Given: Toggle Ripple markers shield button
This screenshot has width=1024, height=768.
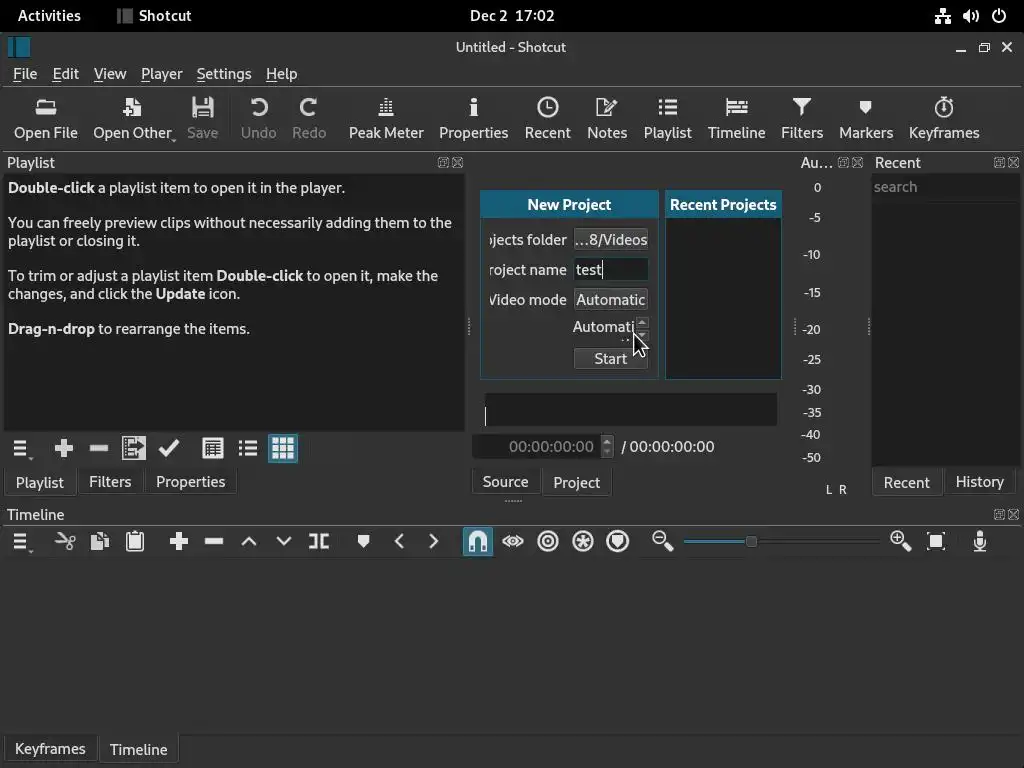Looking at the screenshot, I should (x=618, y=541).
